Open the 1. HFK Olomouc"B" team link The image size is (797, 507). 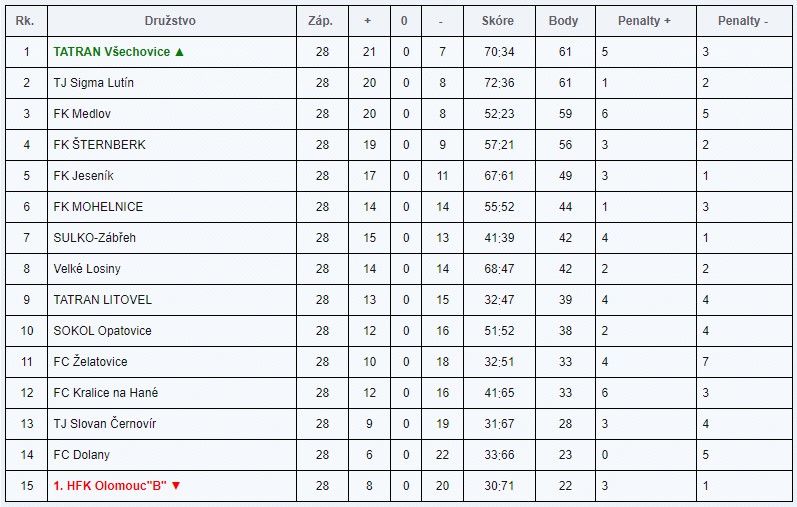(109, 486)
